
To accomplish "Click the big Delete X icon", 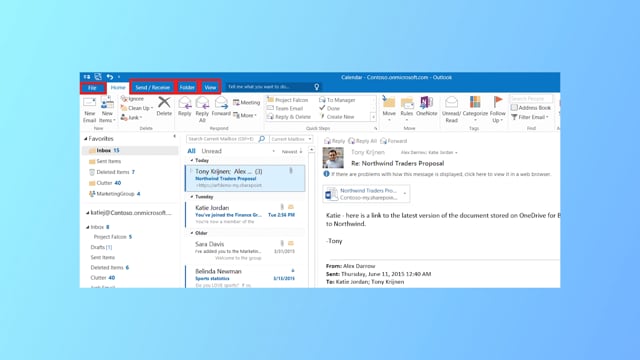I will point(164,102).
